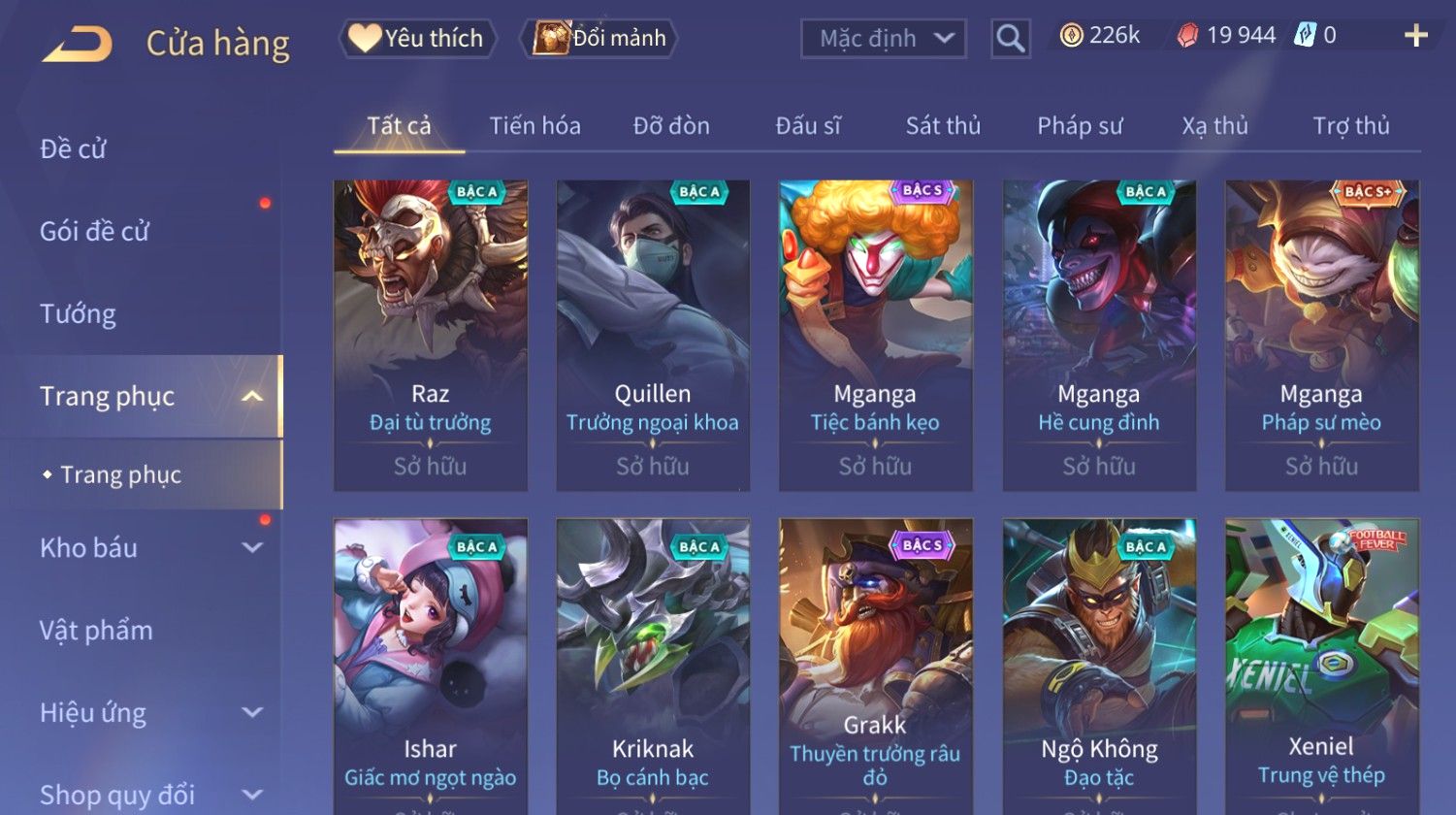Open Yêu thích favorites heart button

point(417,38)
